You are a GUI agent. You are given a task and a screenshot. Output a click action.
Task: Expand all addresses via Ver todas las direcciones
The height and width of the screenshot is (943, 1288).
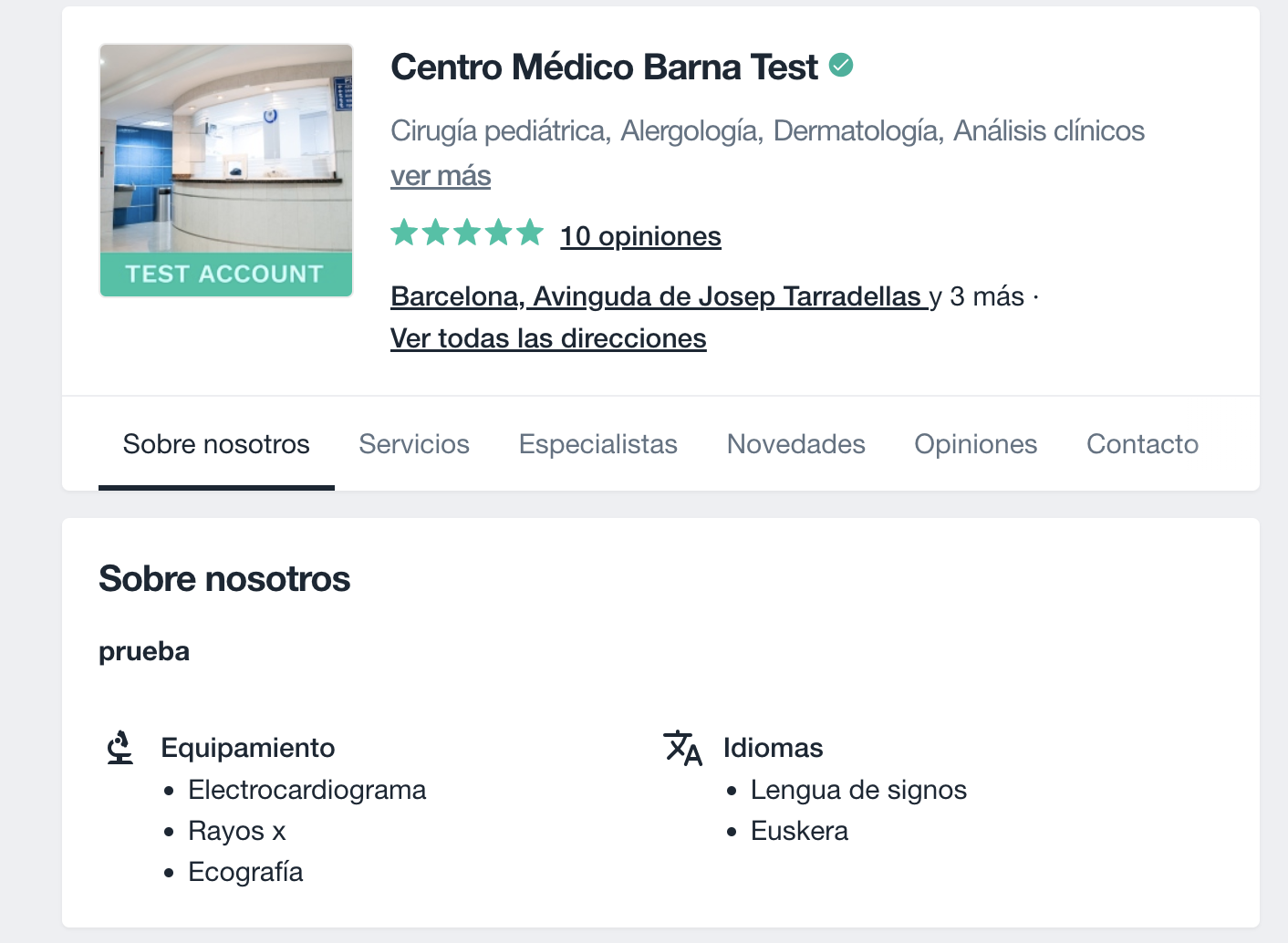tap(548, 337)
